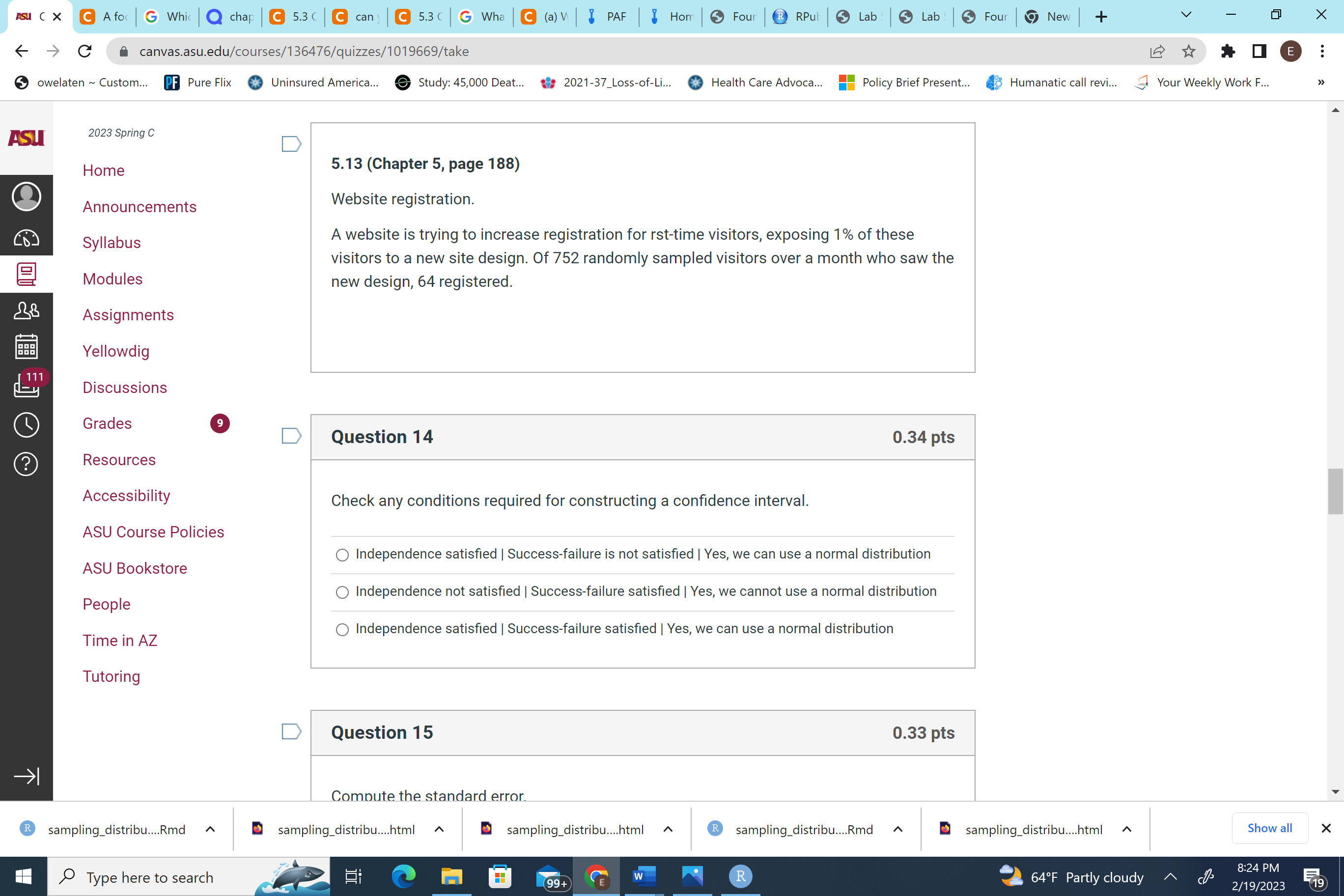Choose 'Independence not satisfied' answer option

coord(342,592)
